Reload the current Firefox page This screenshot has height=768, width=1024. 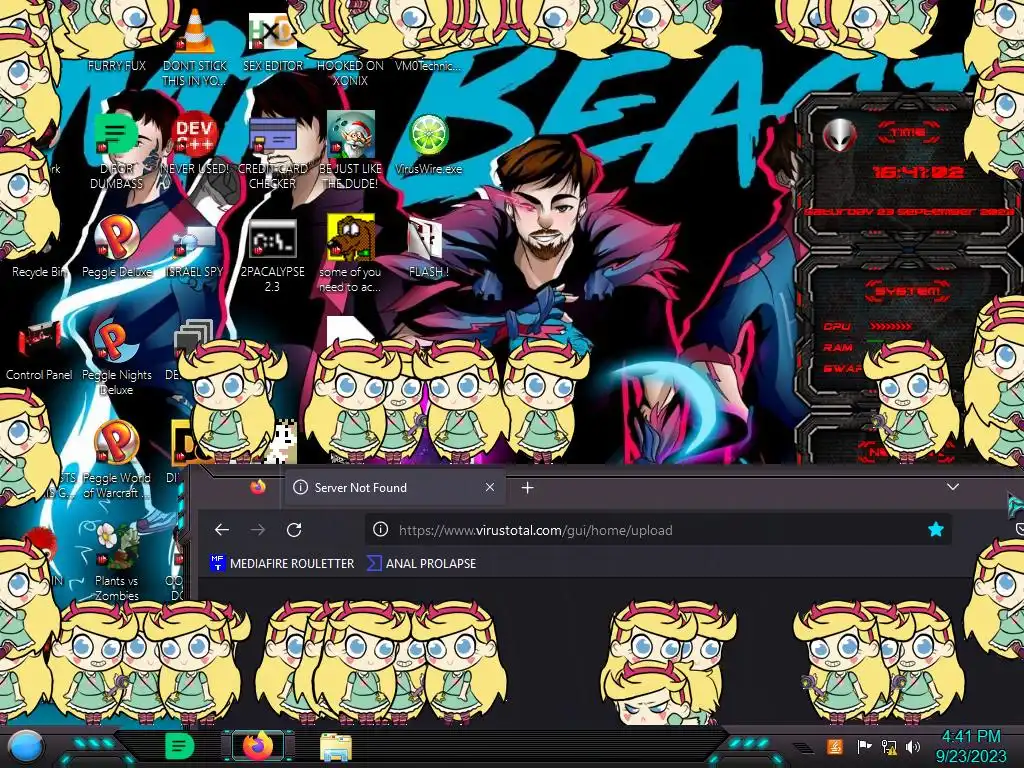pyautogui.click(x=294, y=530)
